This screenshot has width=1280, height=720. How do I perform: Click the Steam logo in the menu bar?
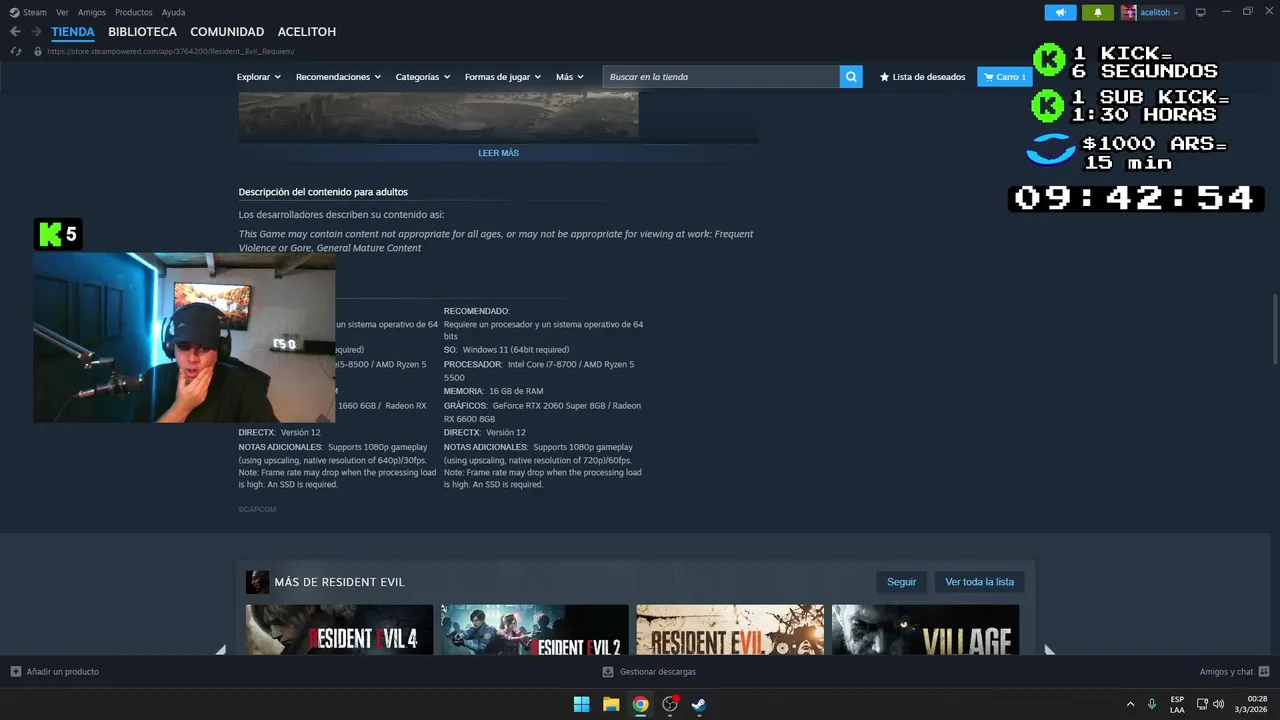14,12
